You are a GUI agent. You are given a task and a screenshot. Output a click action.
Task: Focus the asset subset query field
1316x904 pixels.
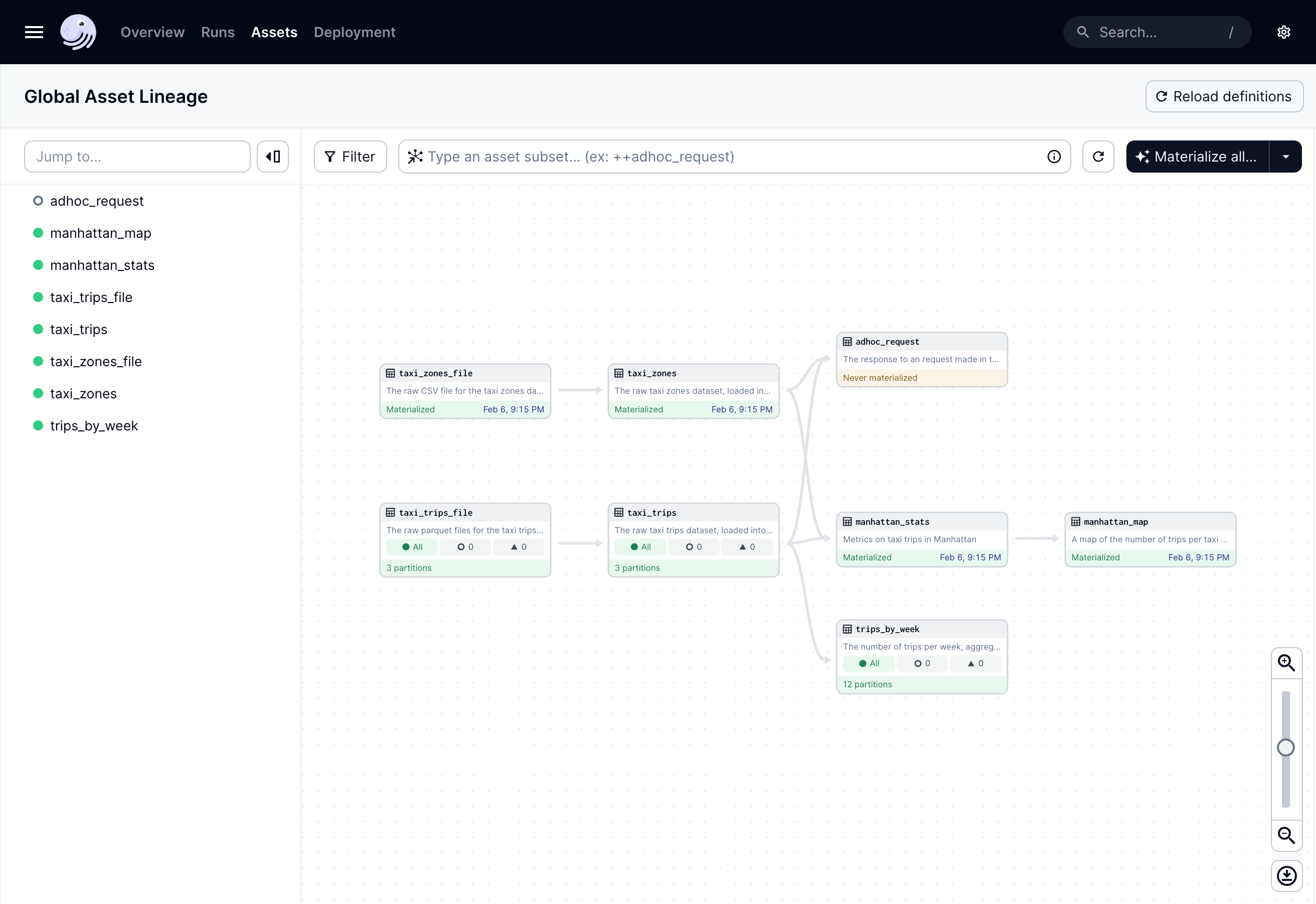[x=734, y=157]
